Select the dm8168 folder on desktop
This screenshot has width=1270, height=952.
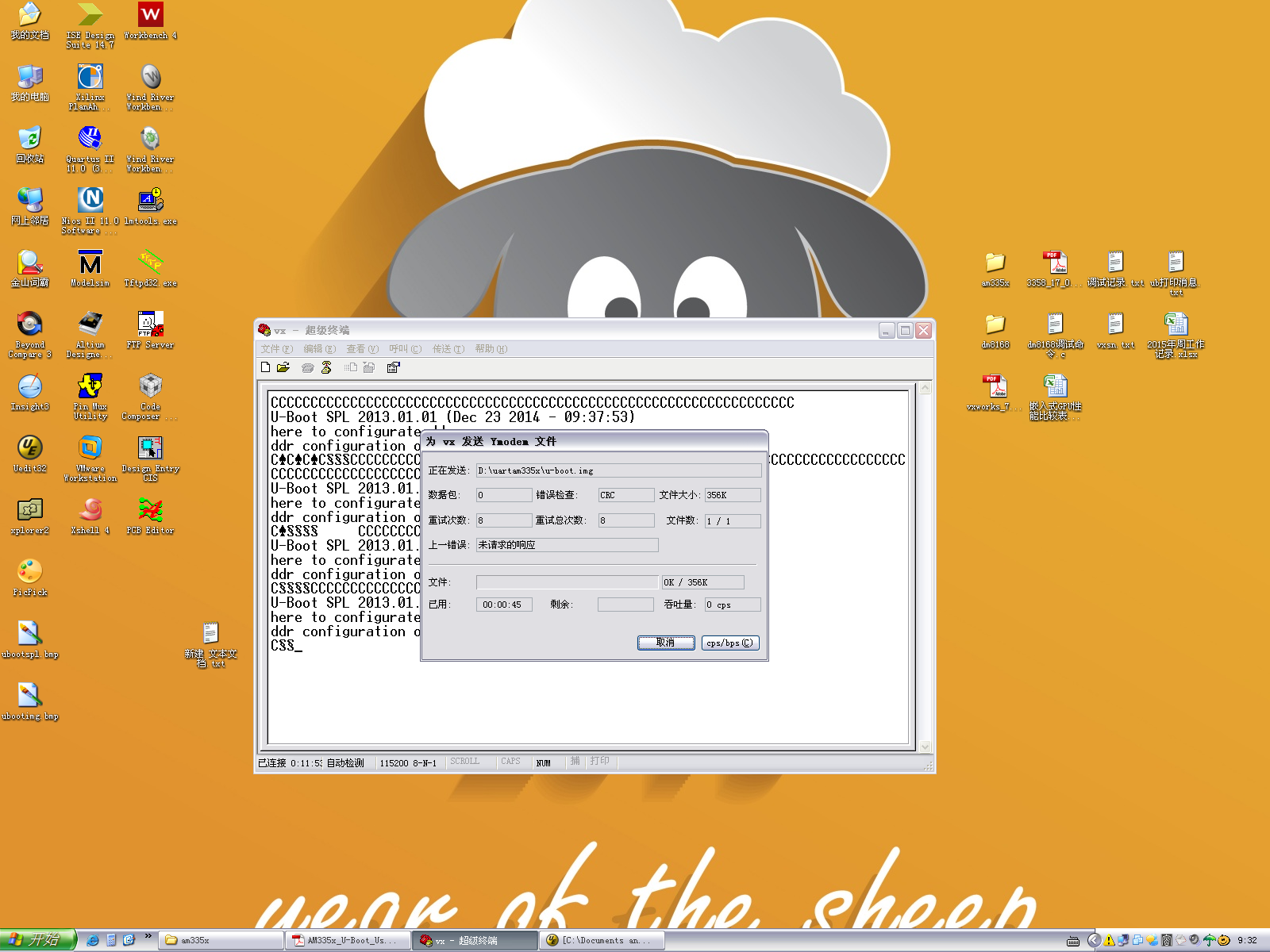995,331
